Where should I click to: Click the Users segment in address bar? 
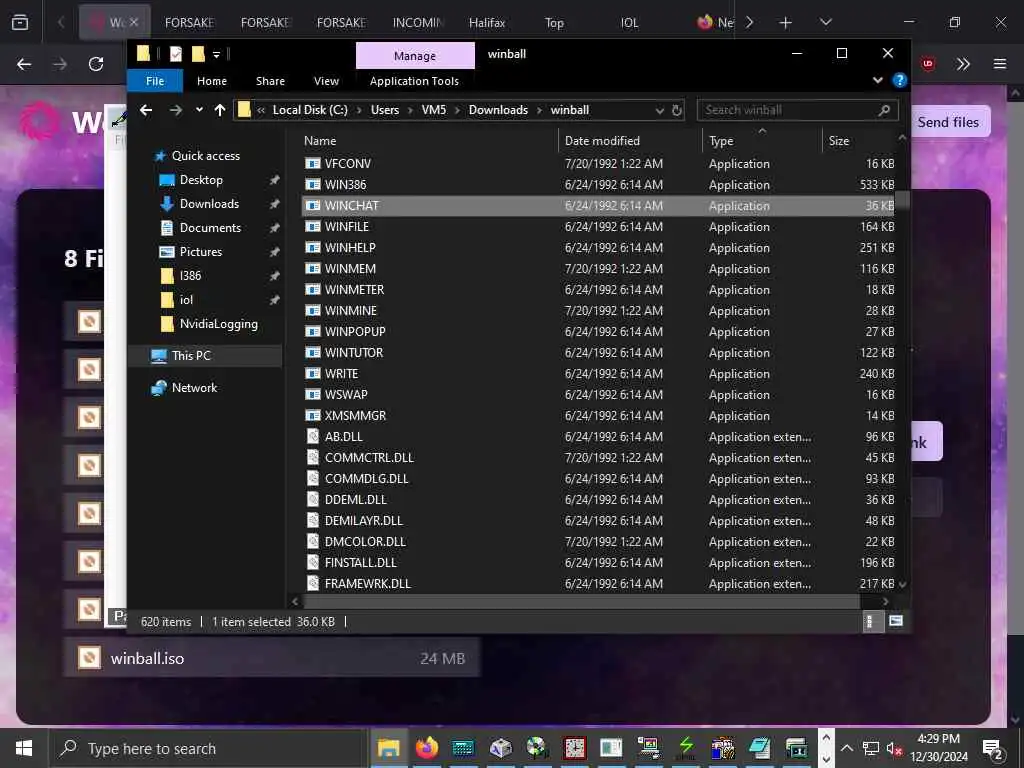pos(385,110)
